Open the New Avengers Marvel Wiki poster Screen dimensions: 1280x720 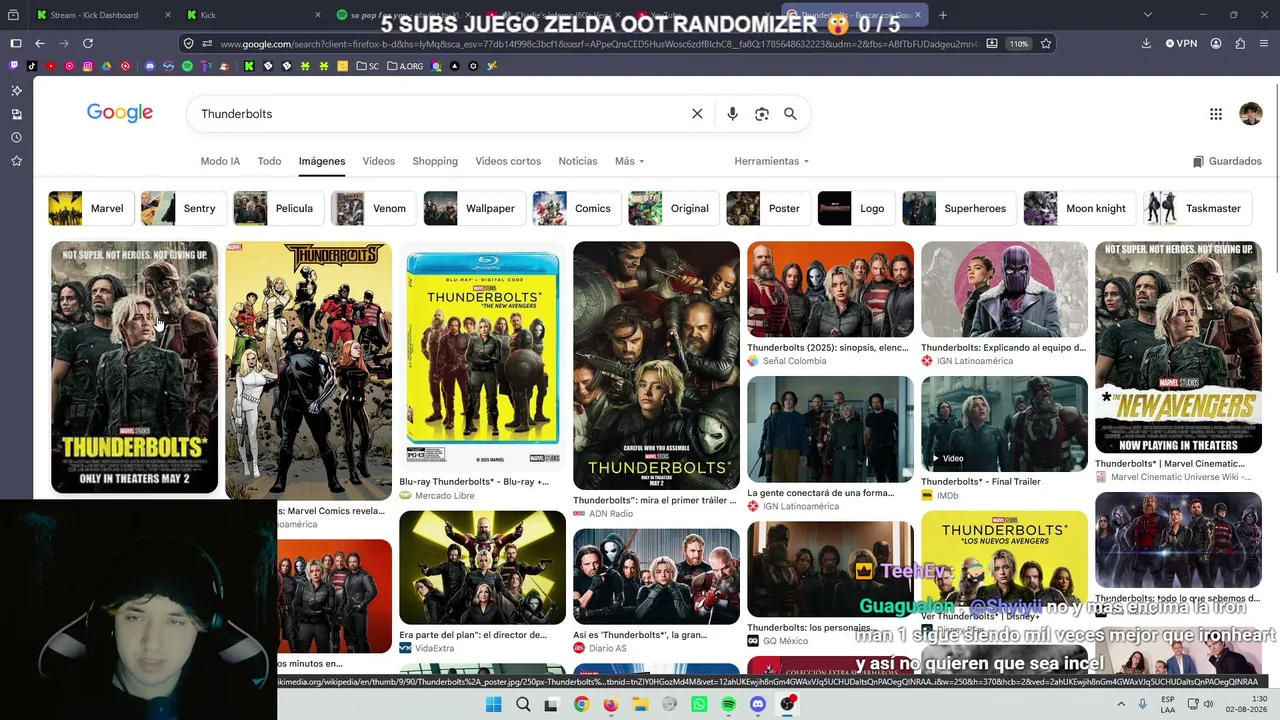tap(1178, 347)
